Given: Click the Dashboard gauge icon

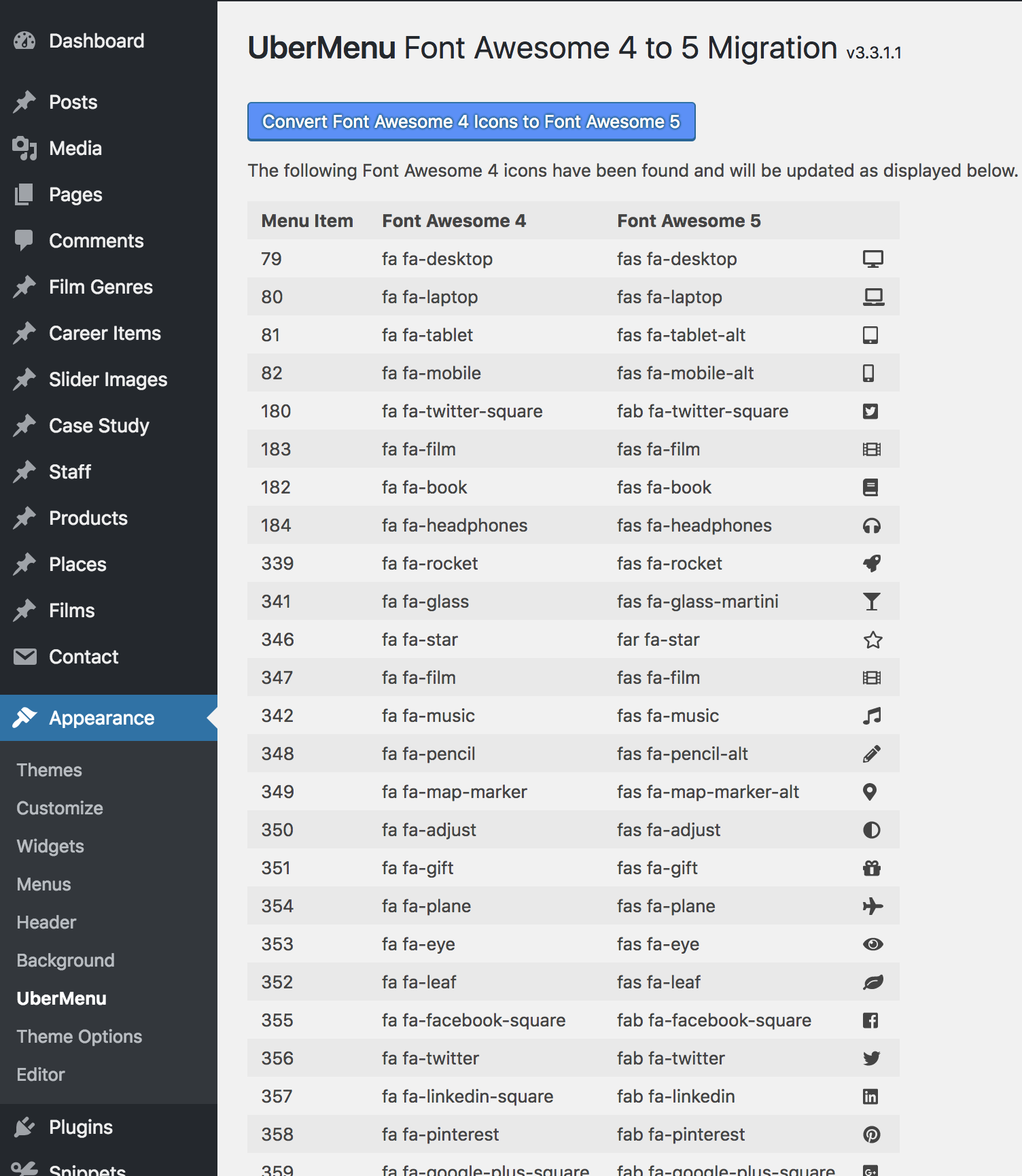Looking at the screenshot, I should click(x=24, y=41).
